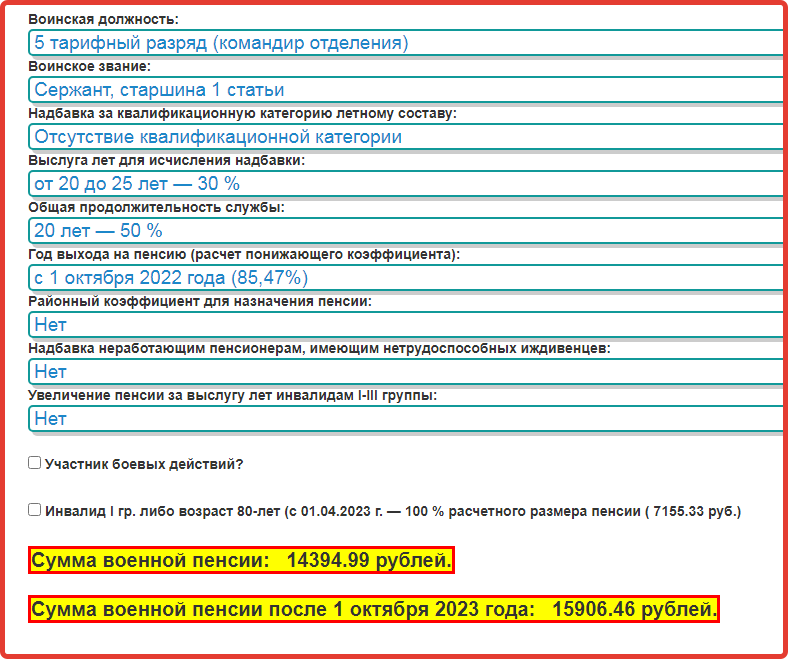Click the Надбавка неработающим пенсионерам label

pos(319,348)
